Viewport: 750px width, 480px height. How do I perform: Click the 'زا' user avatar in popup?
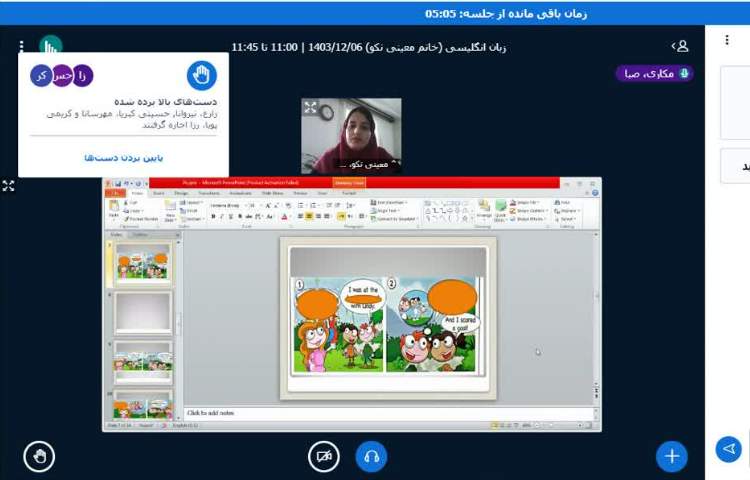(83, 75)
